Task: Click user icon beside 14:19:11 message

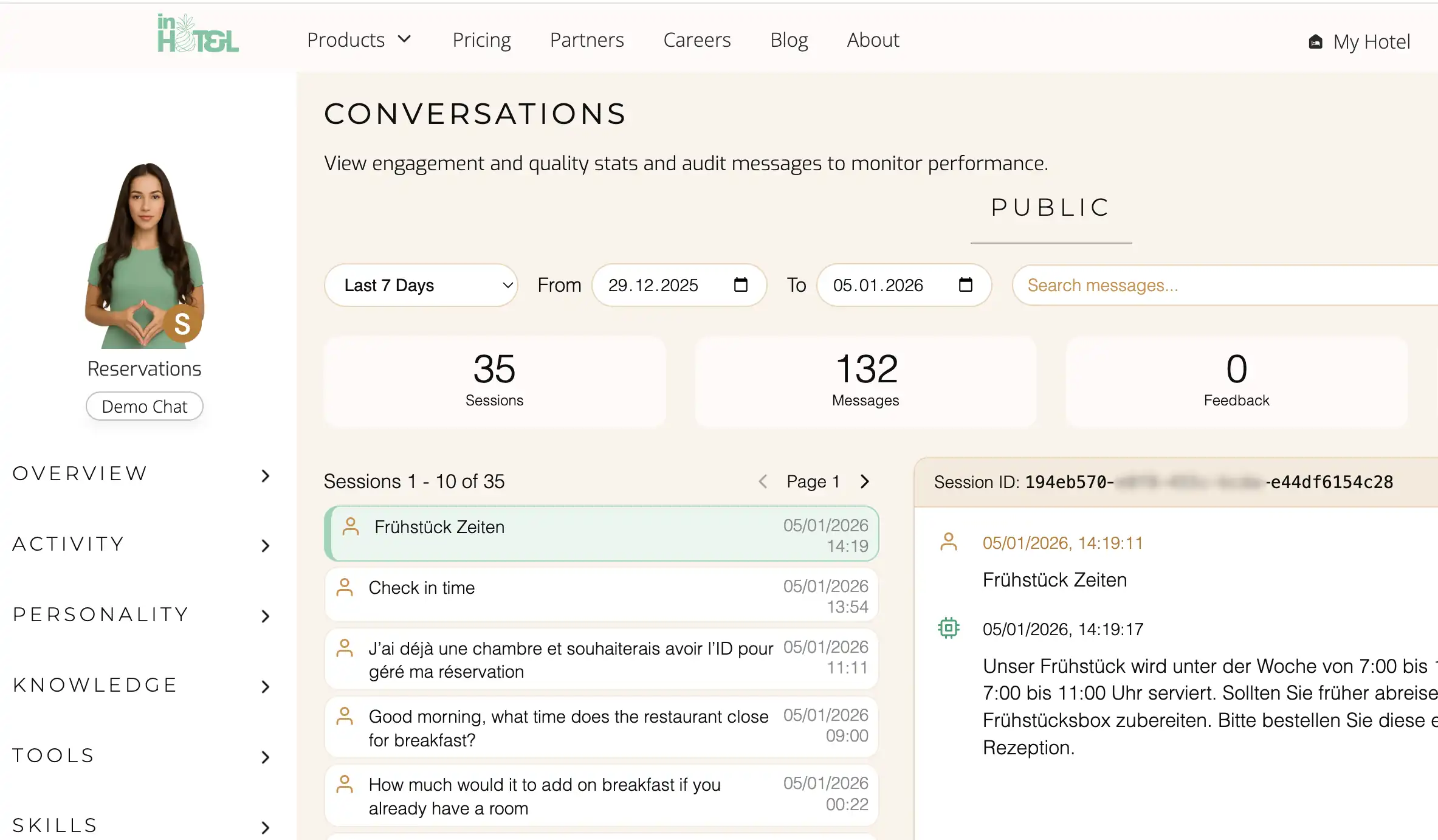Action: pyautogui.click(x=949, y=542)
